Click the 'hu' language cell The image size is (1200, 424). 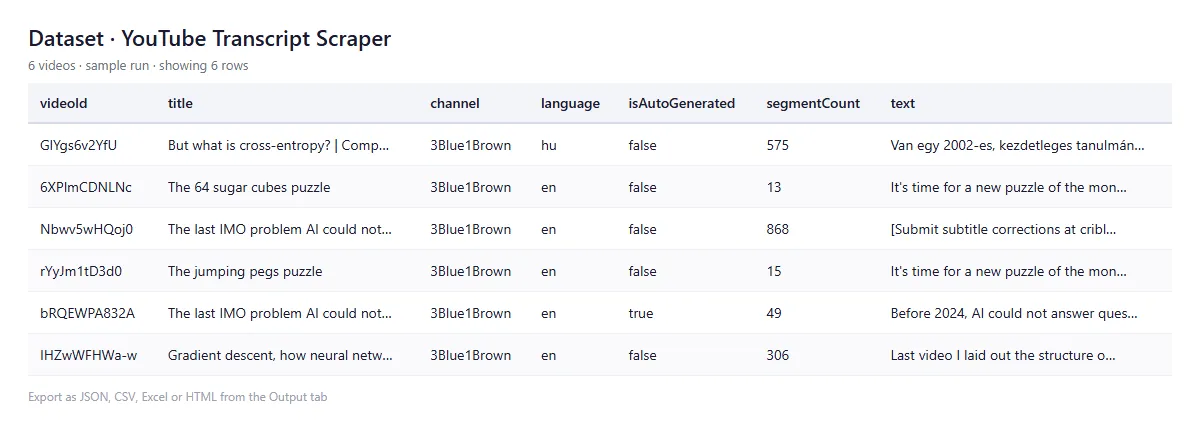click(x=549, y=145)
